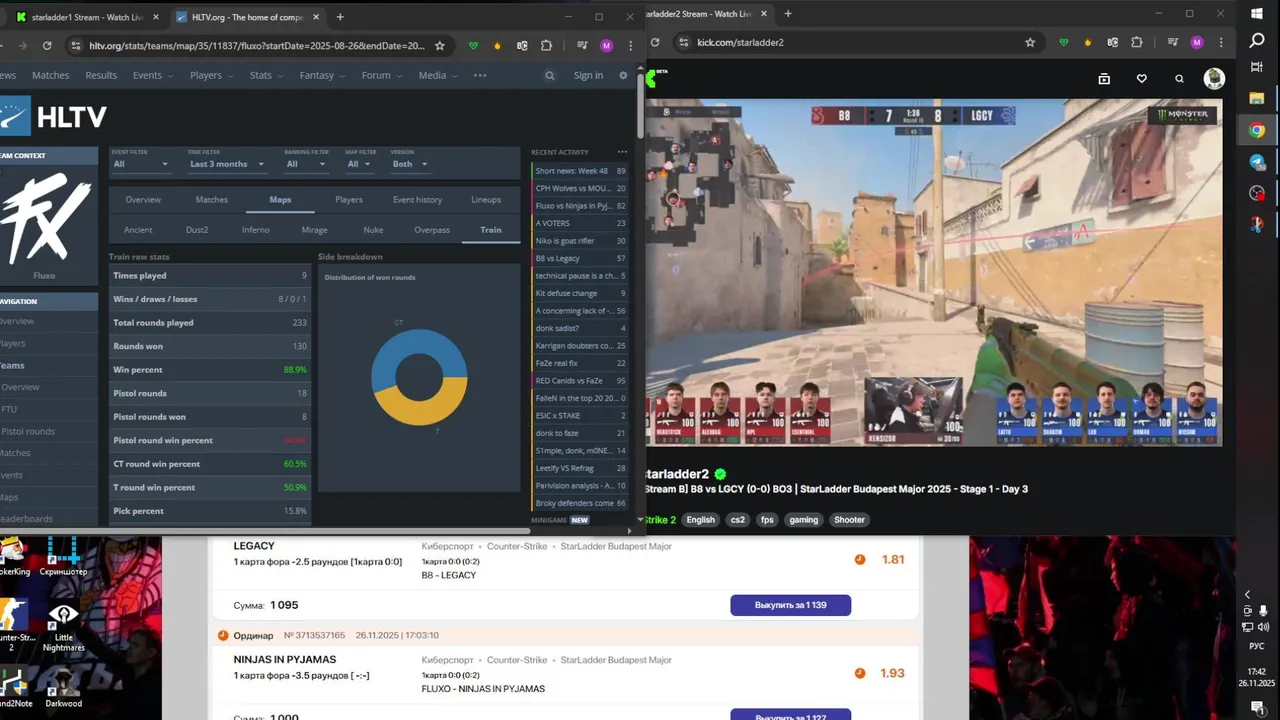Click the LEGACY bet cash-out button
This screenshot has width=1280, height=720.
pos(790,605)
